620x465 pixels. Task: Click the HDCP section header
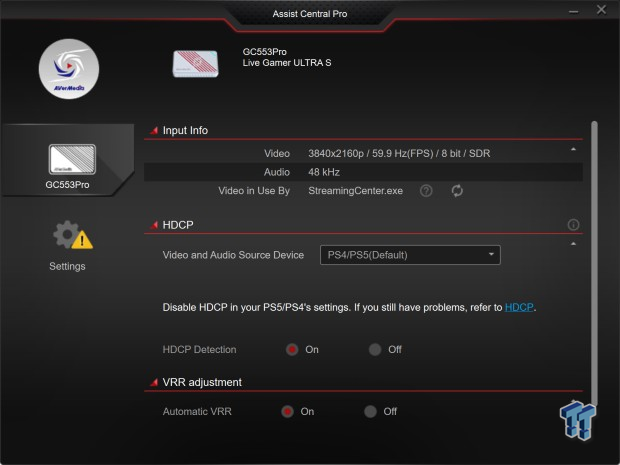(178, 225)
